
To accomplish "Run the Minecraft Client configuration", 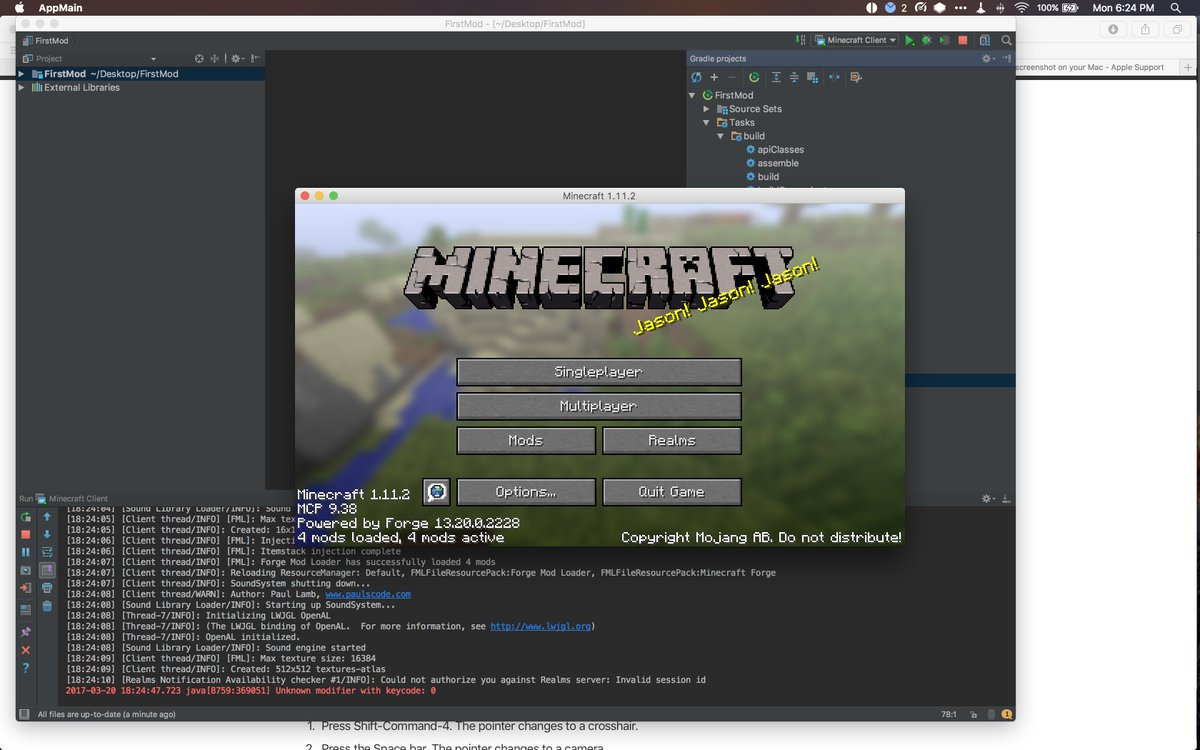I will pos(909,40).
